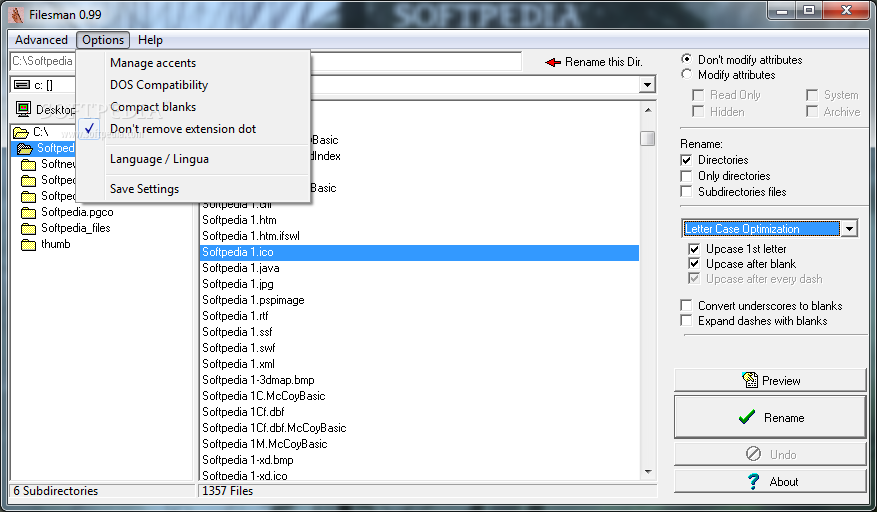
Task: Click the Preview button
Action: (x=770, y=381)
